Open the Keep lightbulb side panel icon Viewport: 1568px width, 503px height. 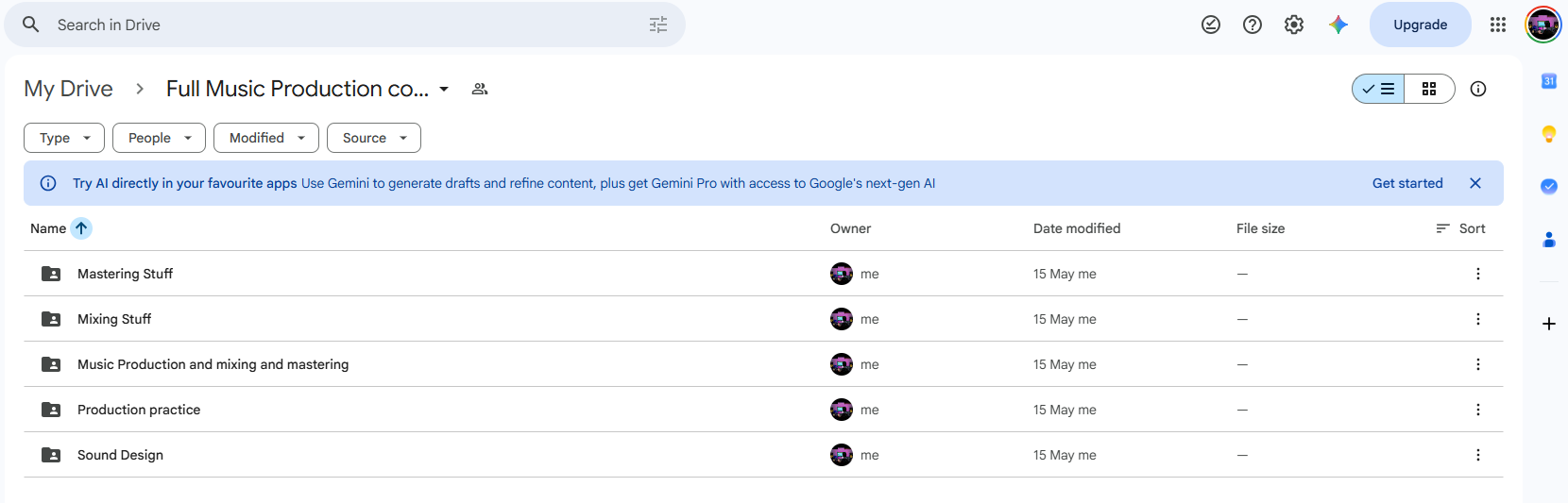coord(1549,134)
